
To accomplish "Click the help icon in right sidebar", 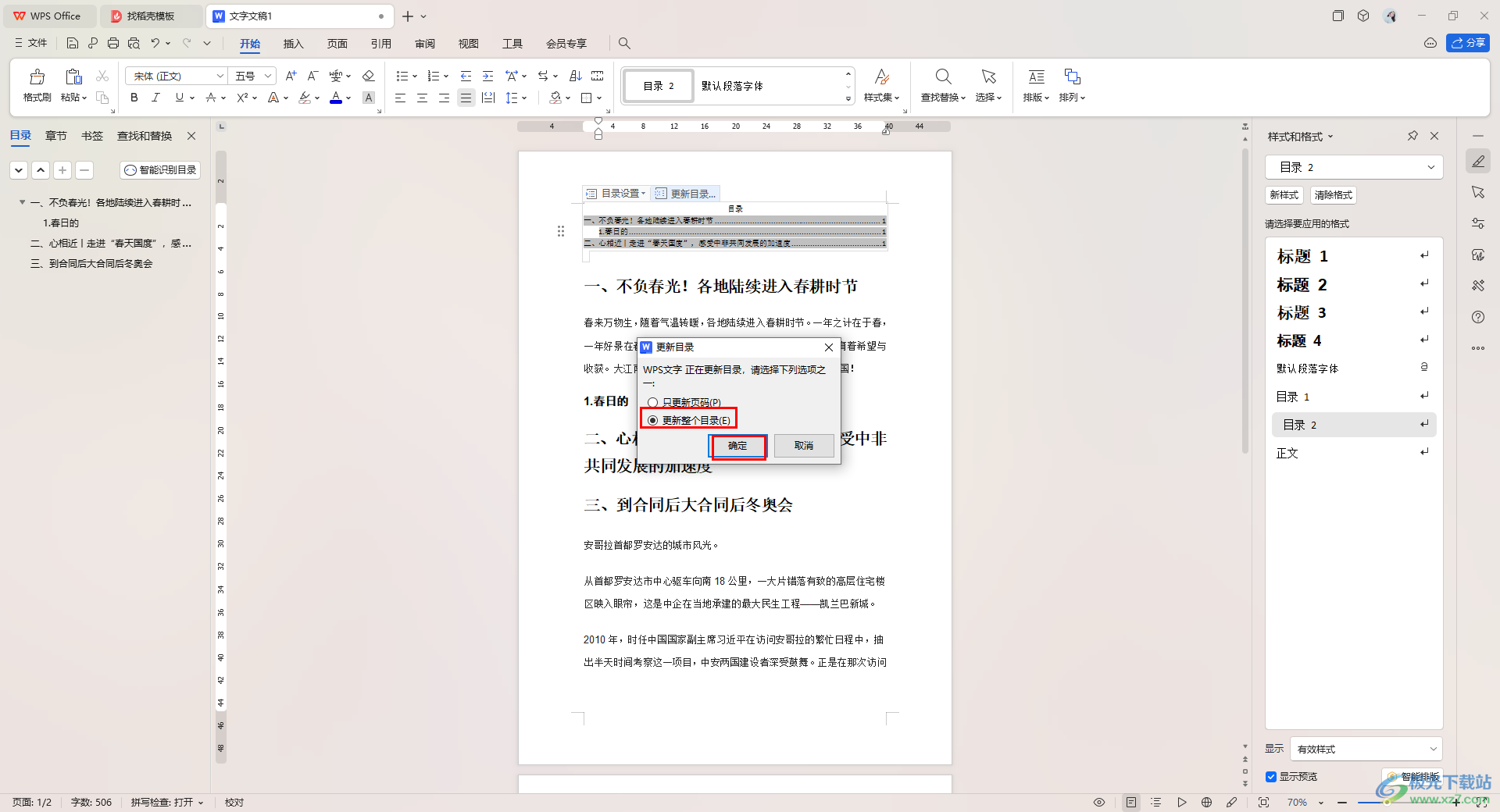I will point(1478,317).
